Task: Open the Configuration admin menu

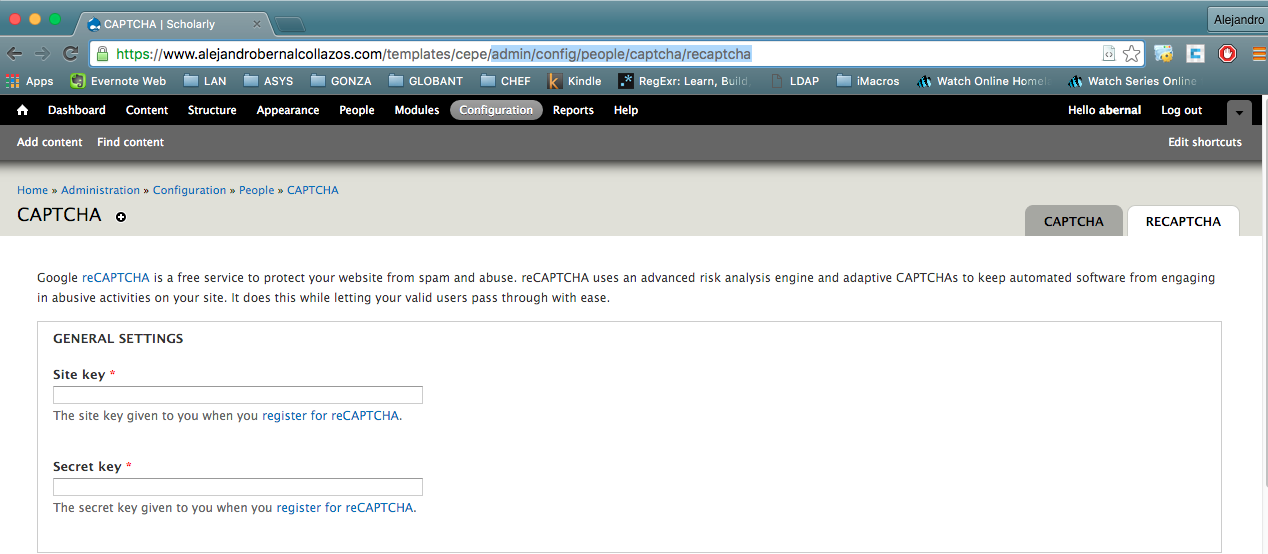Action: 497,110
